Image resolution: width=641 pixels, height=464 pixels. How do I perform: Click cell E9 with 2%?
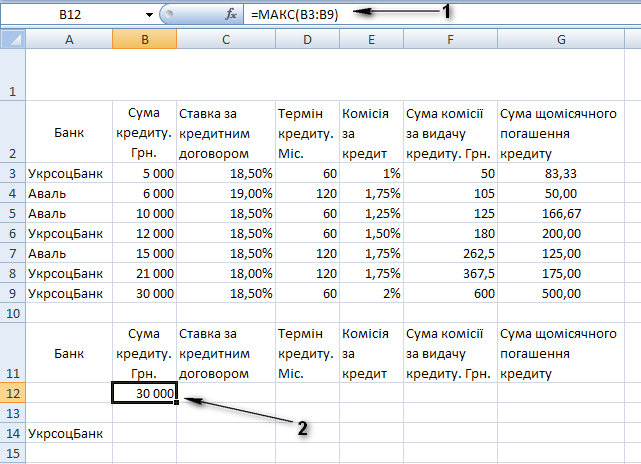tap(371, 294)
